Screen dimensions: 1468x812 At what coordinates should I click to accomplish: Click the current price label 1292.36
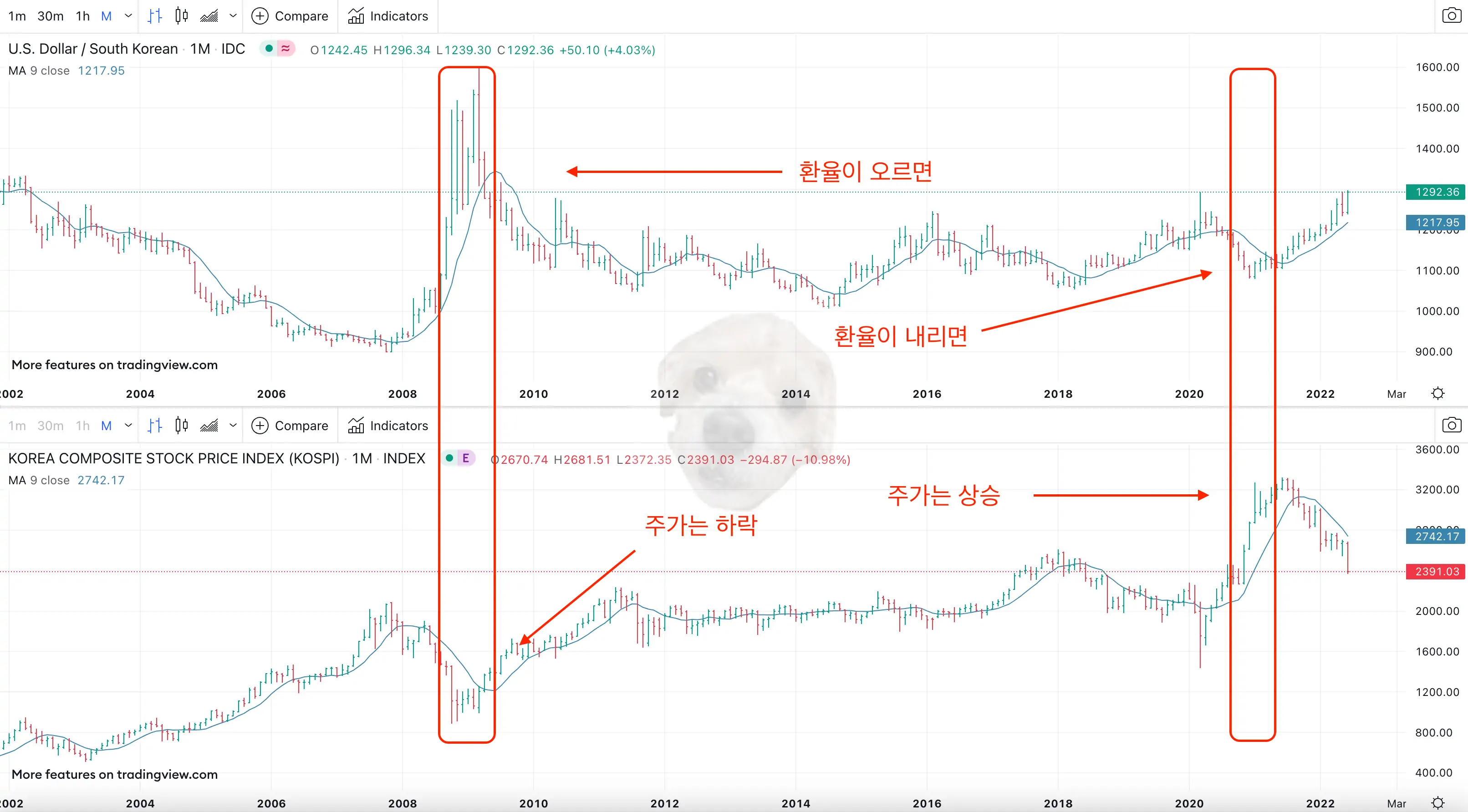pos(1436,192)
